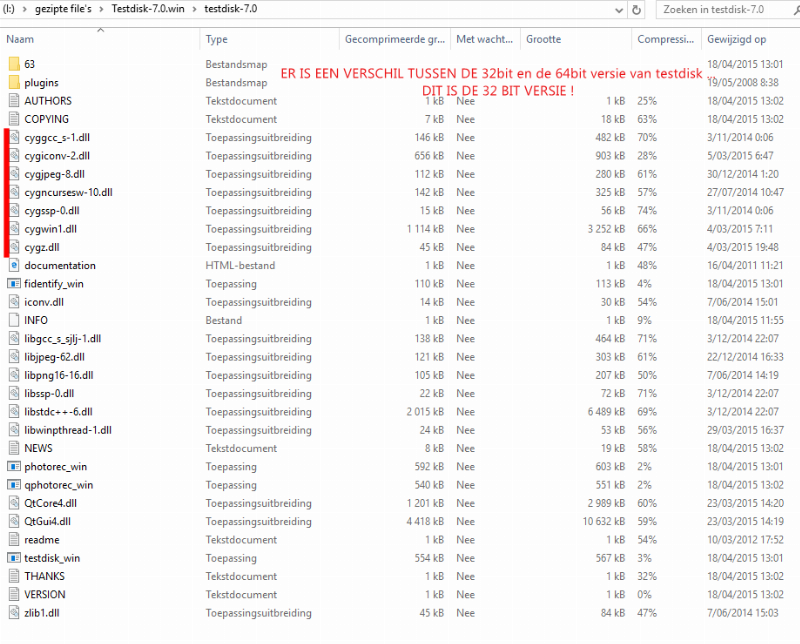Viewport: 800px width, 644px height.
Task: Select the cygjpeg-8.dll file icon
Action: click(x=14, y=174)
